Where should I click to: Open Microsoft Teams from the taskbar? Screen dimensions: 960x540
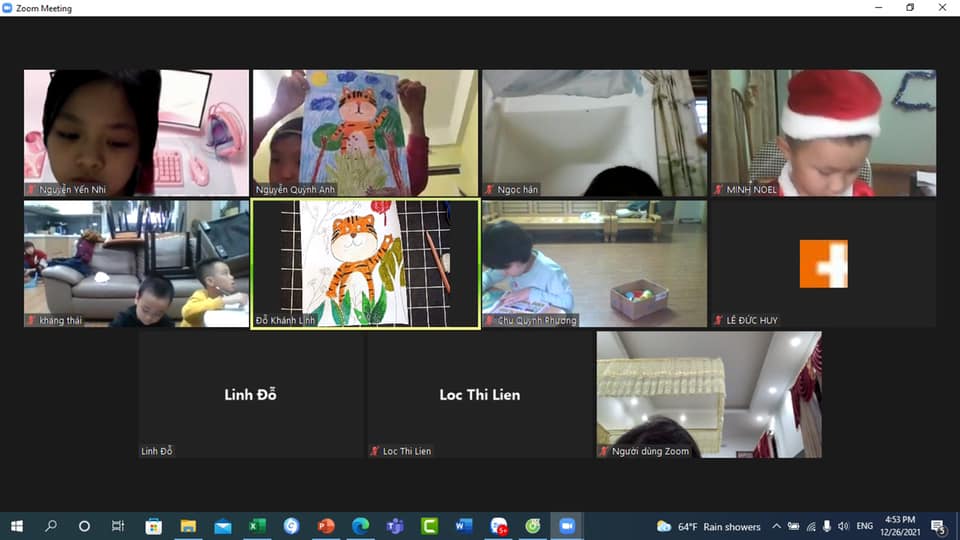tap(394, 526)
